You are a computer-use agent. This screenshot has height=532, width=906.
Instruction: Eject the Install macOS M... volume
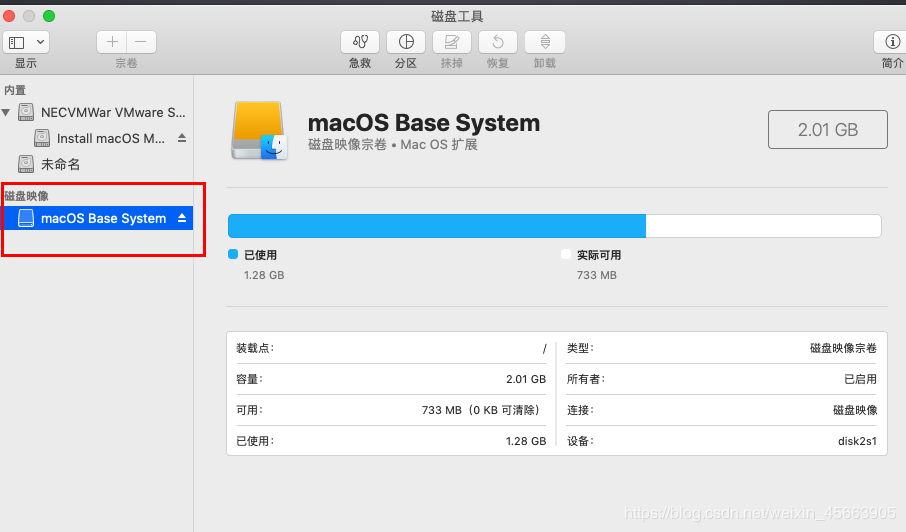tap(182, 138)
